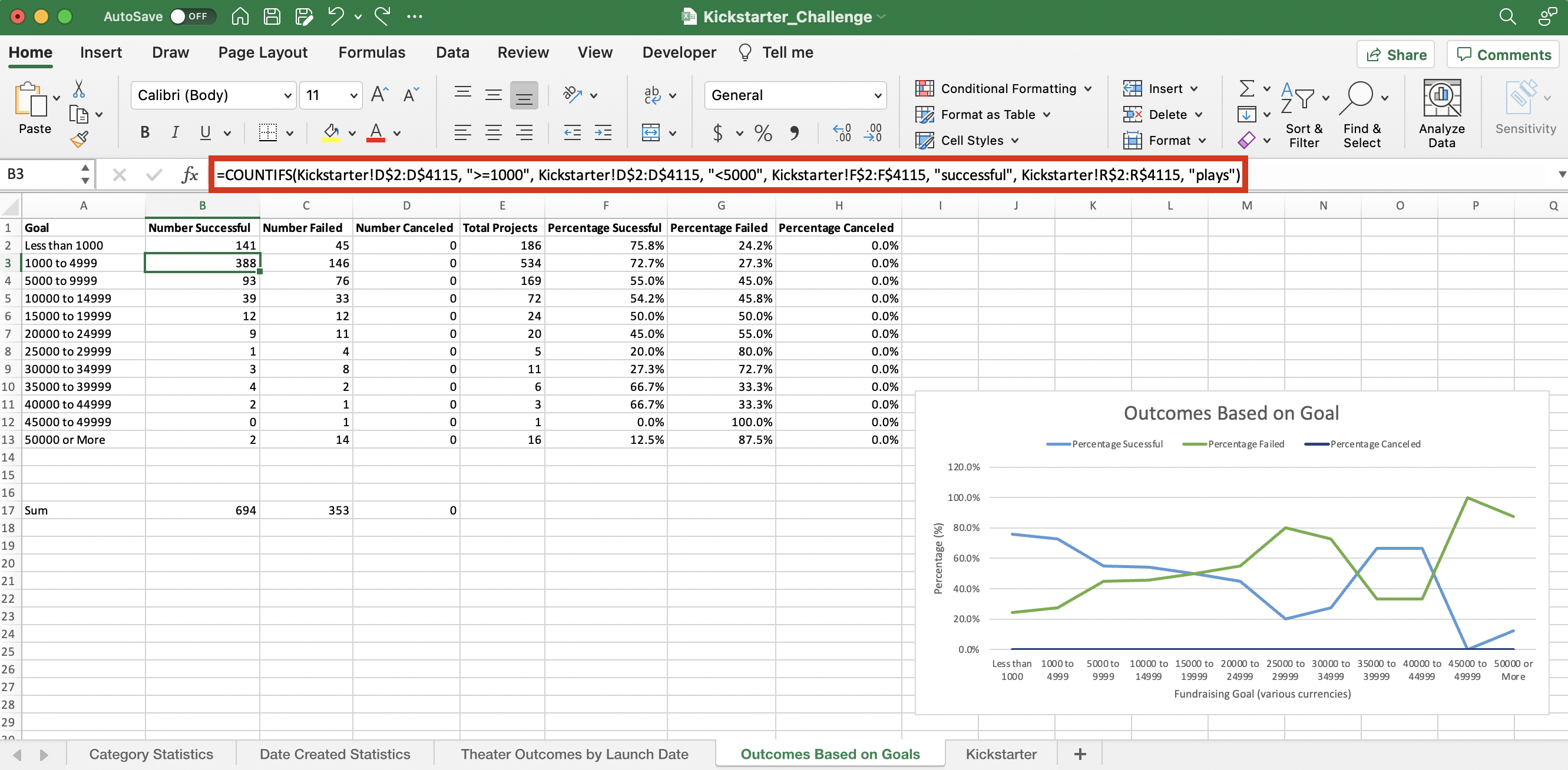Open the font name dropdown

tap(289, 95)
